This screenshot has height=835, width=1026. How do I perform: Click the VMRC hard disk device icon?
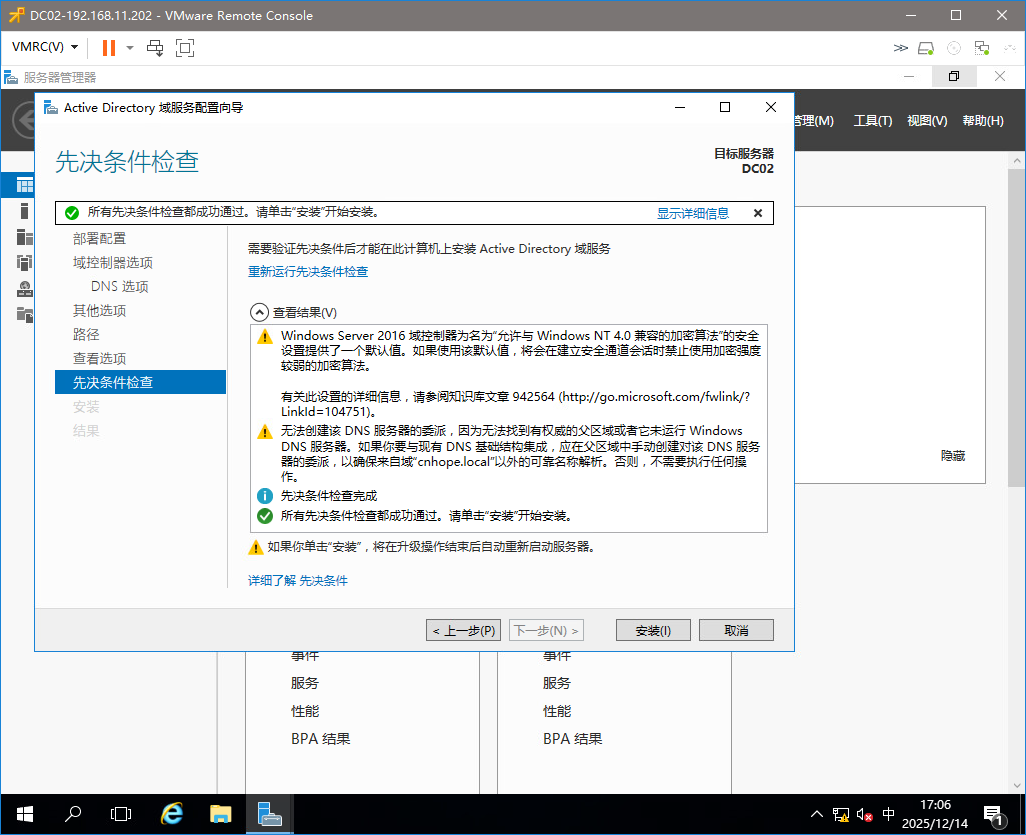pyautogui.click(x=926, y=48)
